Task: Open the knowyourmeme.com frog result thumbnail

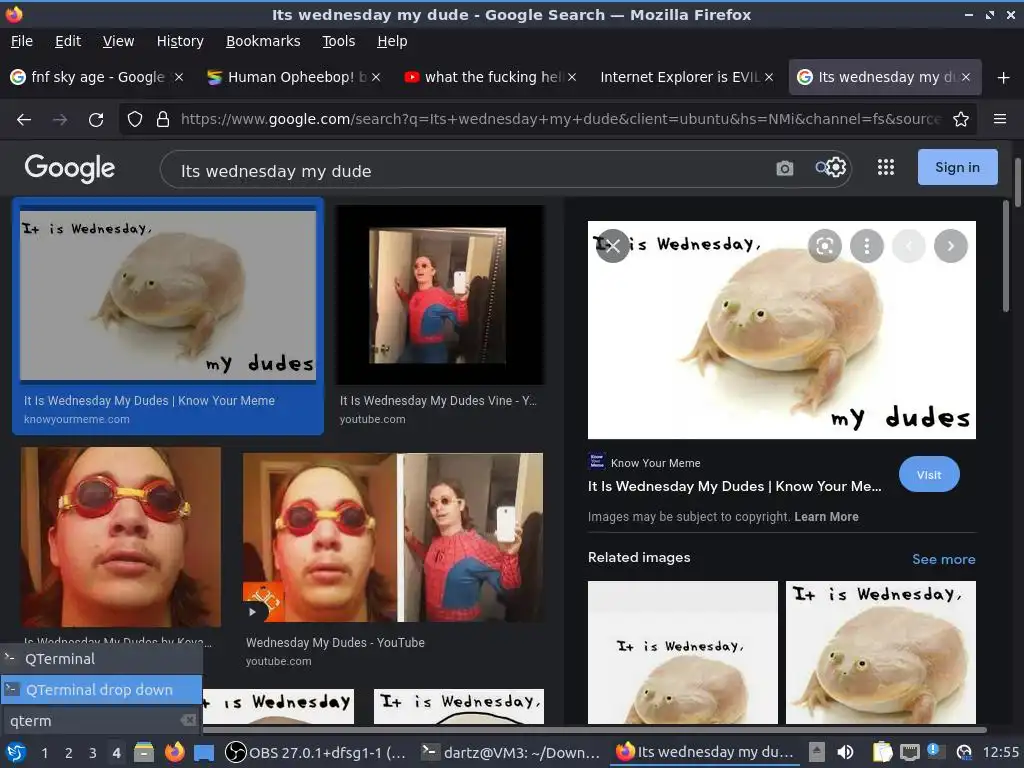Action: pos(168,295)
